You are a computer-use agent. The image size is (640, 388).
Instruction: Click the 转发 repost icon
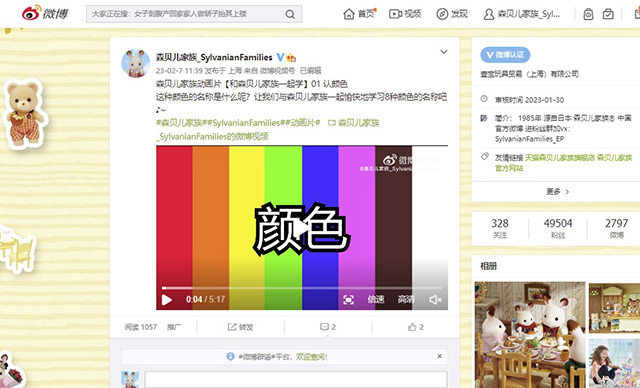click(x=232, y=327)
